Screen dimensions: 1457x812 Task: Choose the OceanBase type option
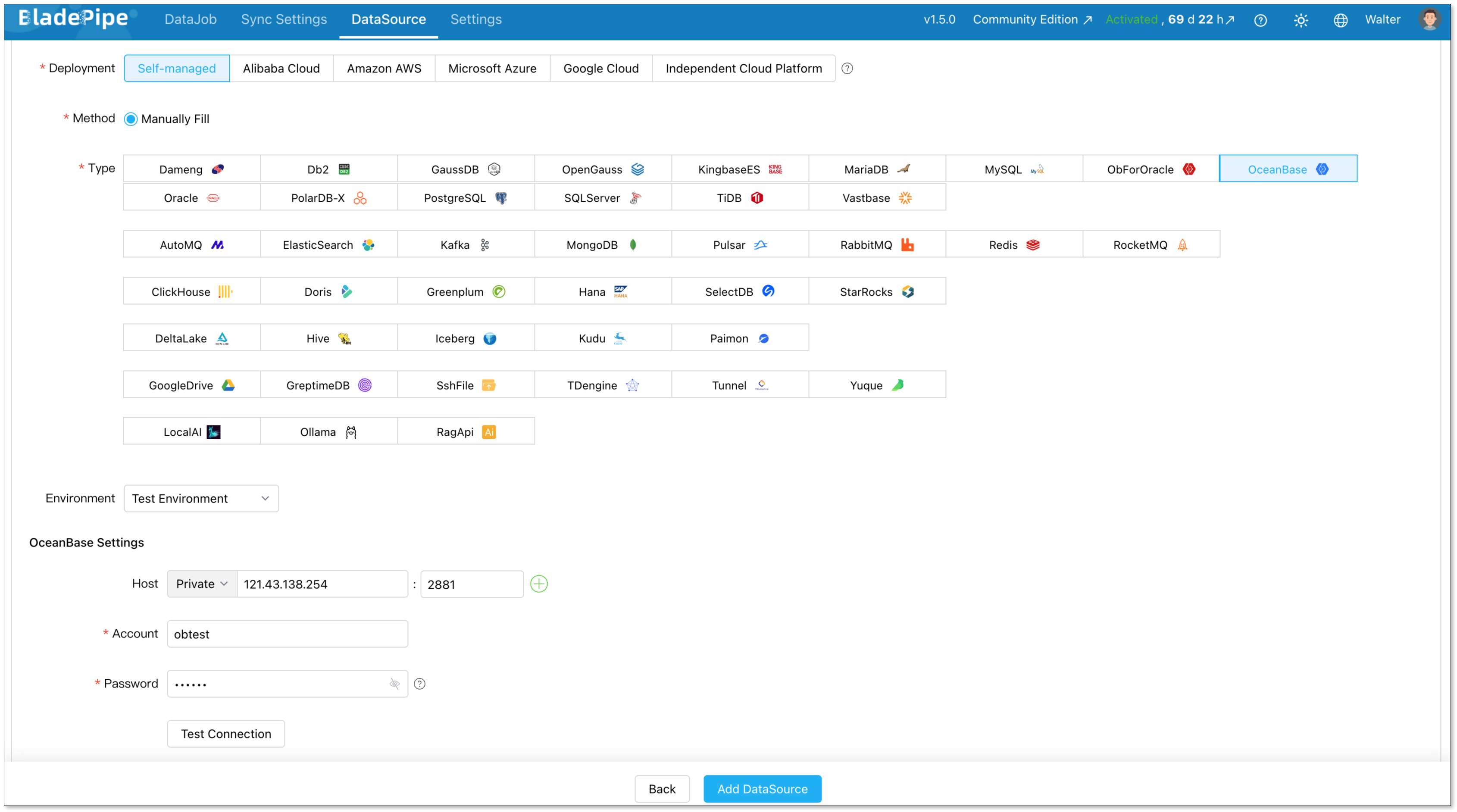coord(1288,169)
